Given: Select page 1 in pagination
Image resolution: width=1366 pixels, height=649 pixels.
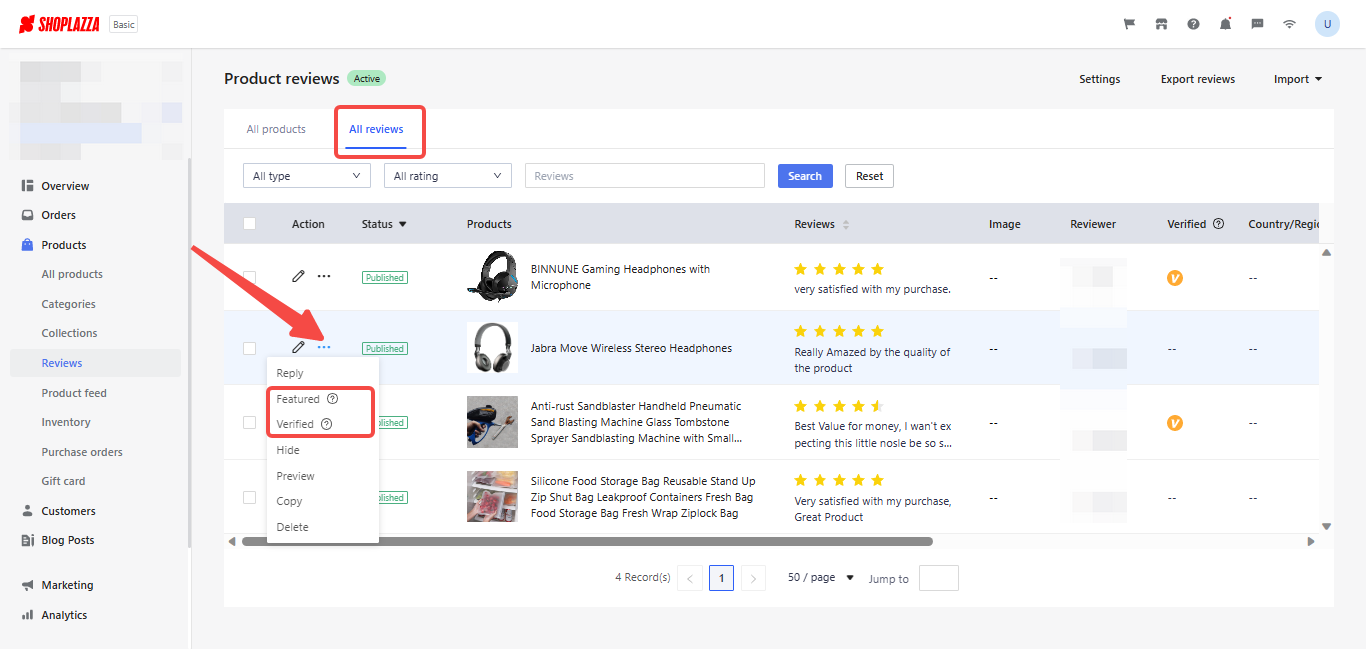Looking at the screenshot, I should 722,578.
